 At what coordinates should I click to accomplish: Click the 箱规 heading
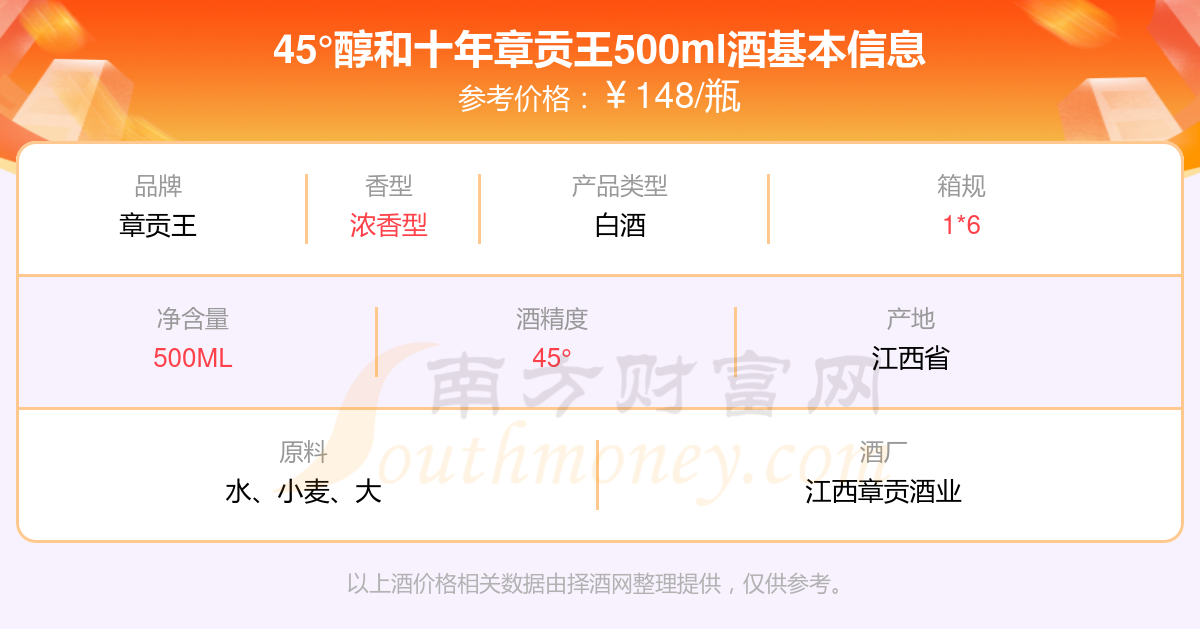point(961,186)
